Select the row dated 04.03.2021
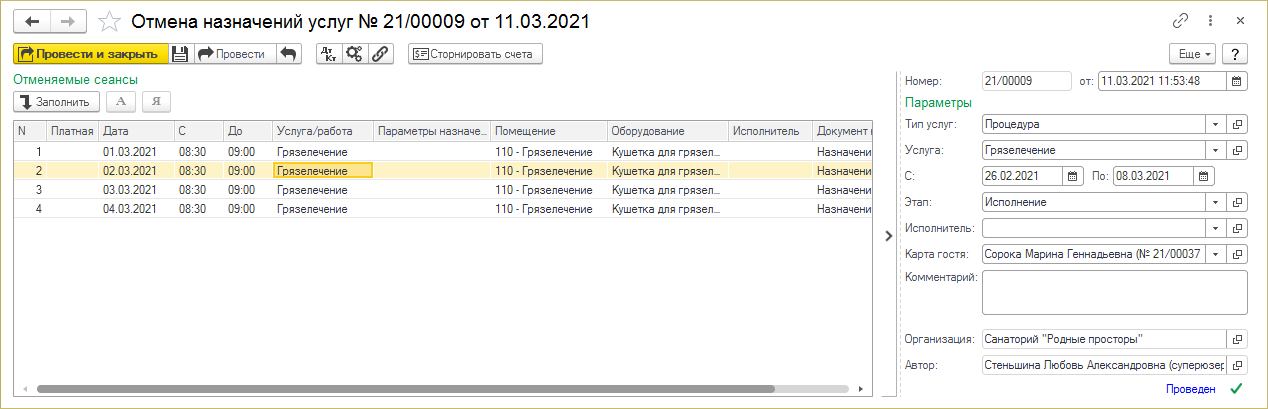1268x409 pixels. tap(443, 208)
